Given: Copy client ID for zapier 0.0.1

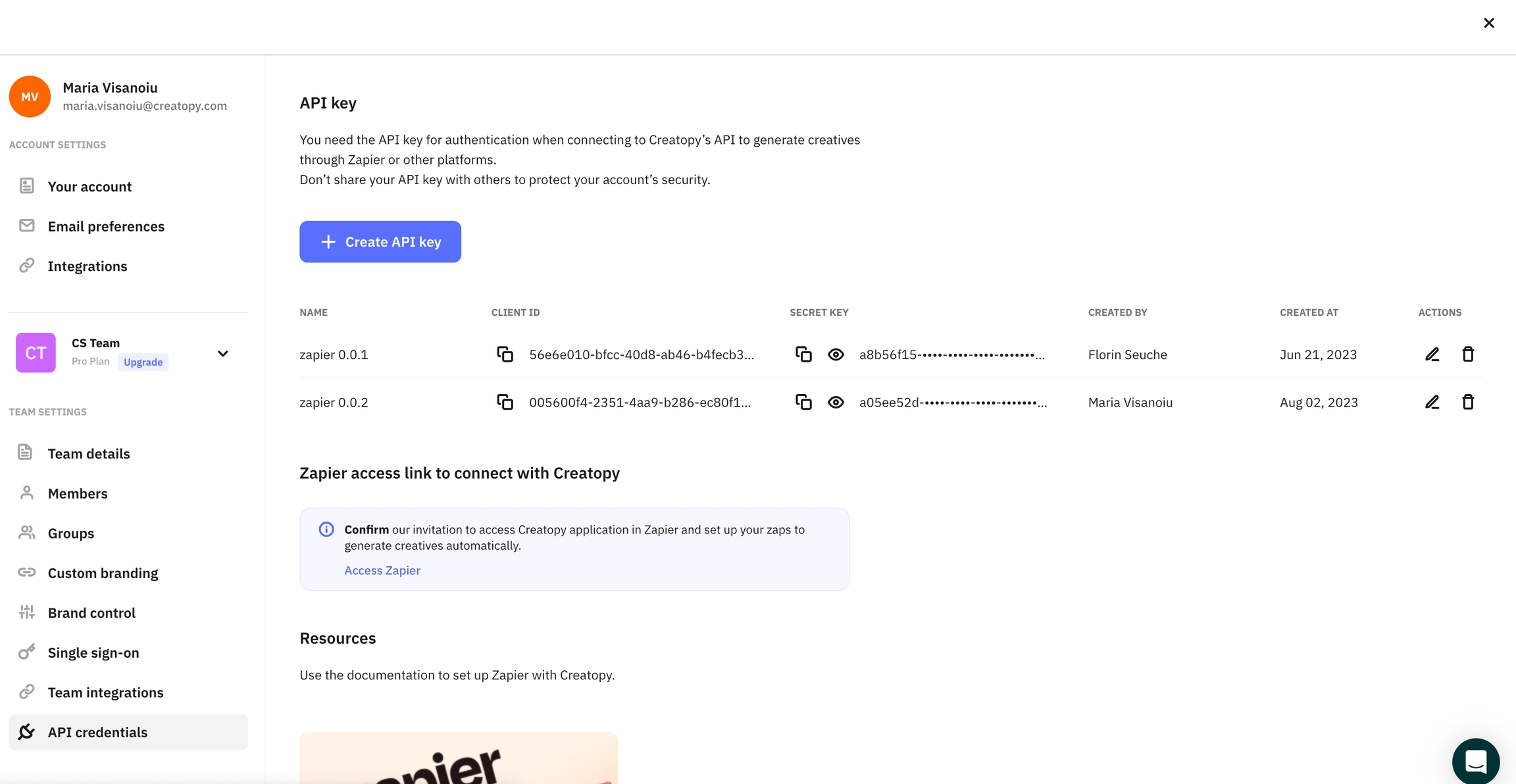Looking at the screenshot, I should coord(505,355).
